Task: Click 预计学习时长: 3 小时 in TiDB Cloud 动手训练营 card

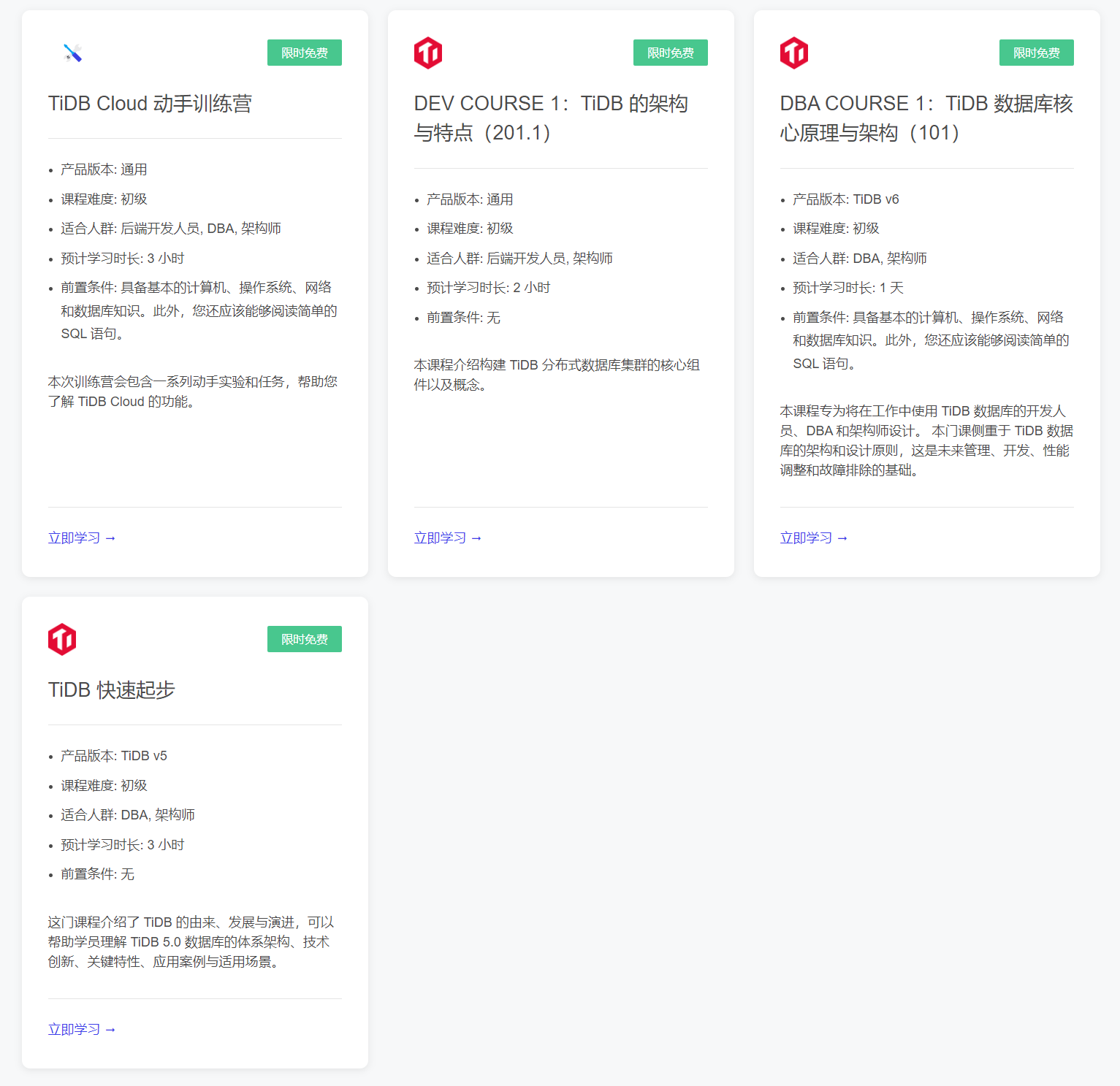Action: tap(123, 259)
